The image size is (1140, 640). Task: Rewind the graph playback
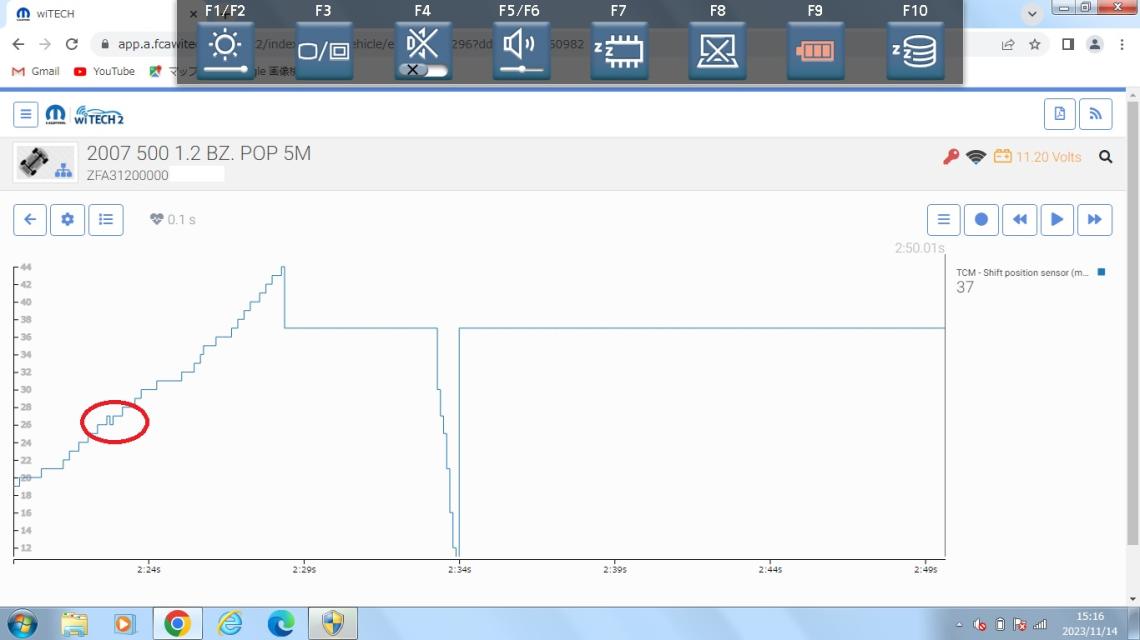[1019, 220]
